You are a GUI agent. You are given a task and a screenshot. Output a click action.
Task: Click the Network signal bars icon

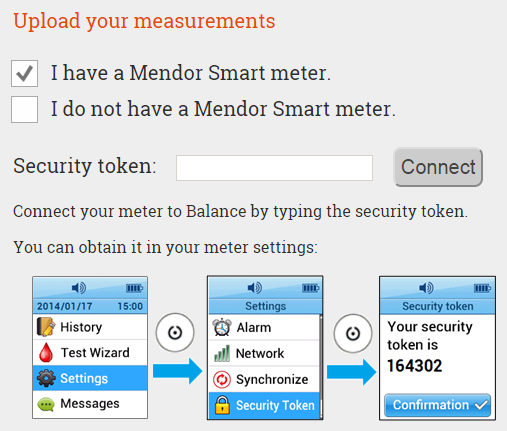pyautogui.click(x=222, y=353)
